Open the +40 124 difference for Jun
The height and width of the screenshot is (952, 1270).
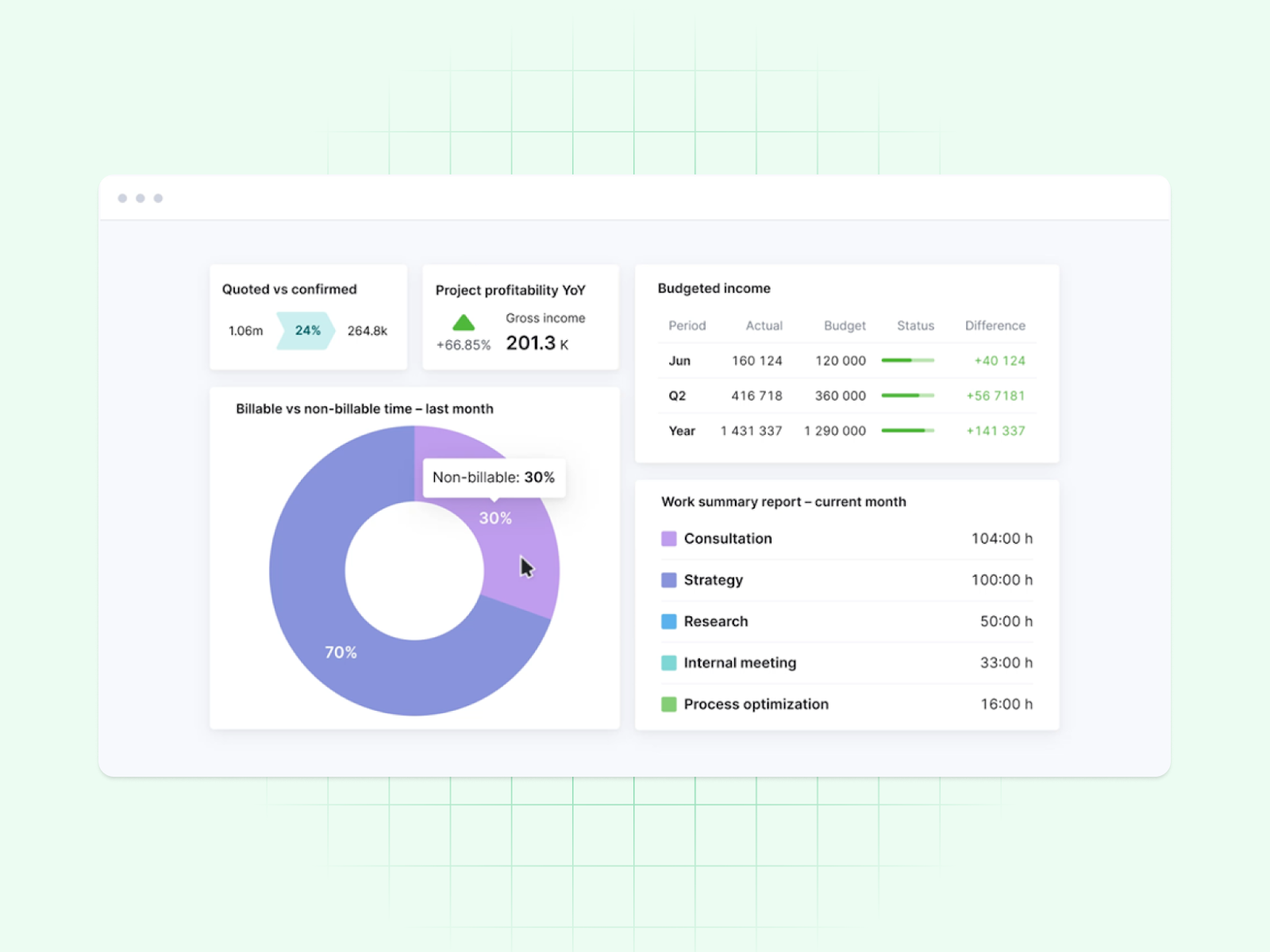[999, 361]
